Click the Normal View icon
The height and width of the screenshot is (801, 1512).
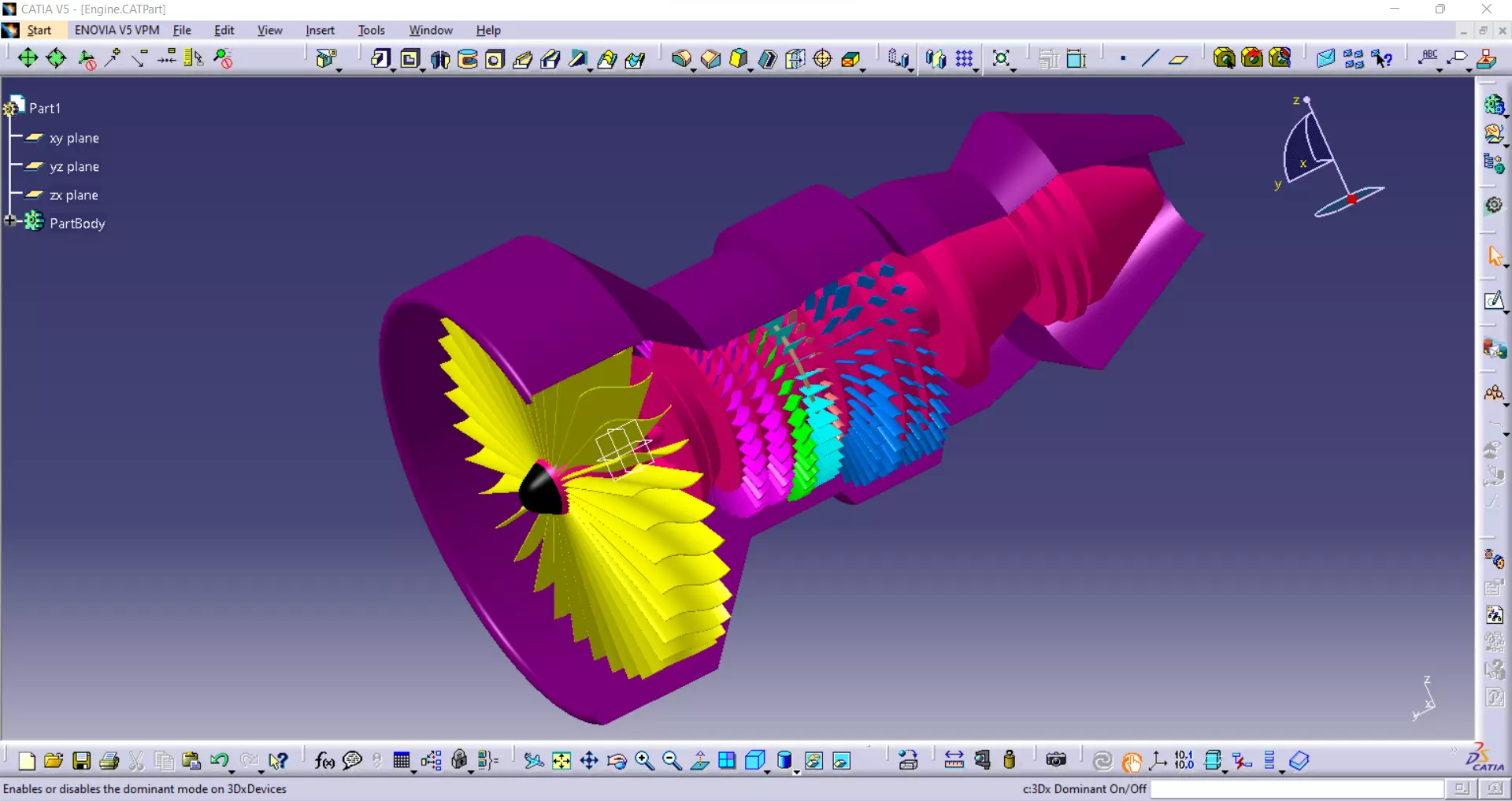(x=699, y=760)
